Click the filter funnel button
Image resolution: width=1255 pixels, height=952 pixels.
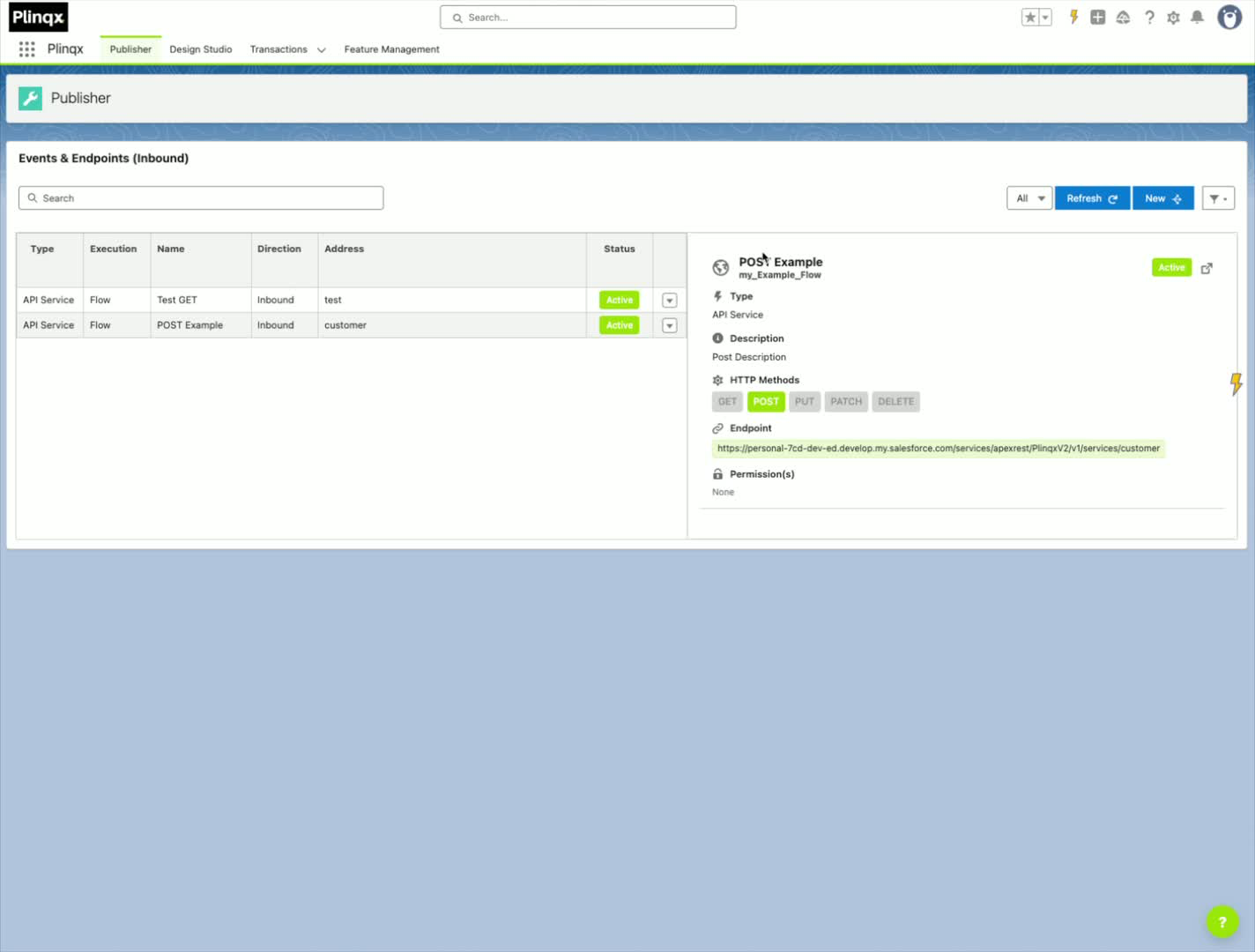(x=1218, y=198)
